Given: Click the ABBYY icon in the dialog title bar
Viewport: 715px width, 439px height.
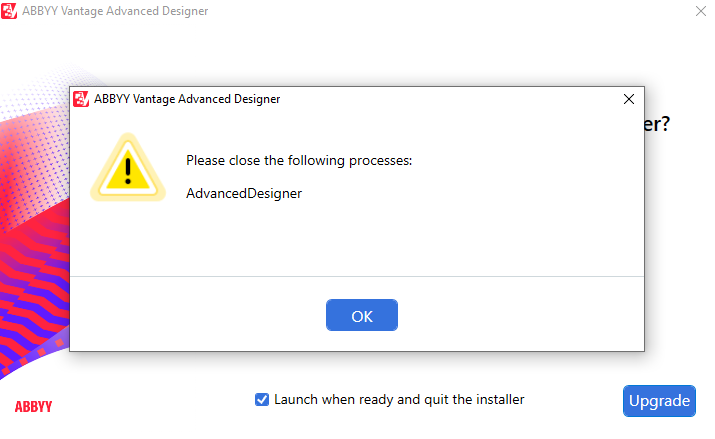Looking at the screenshot, I should (81, 99).
